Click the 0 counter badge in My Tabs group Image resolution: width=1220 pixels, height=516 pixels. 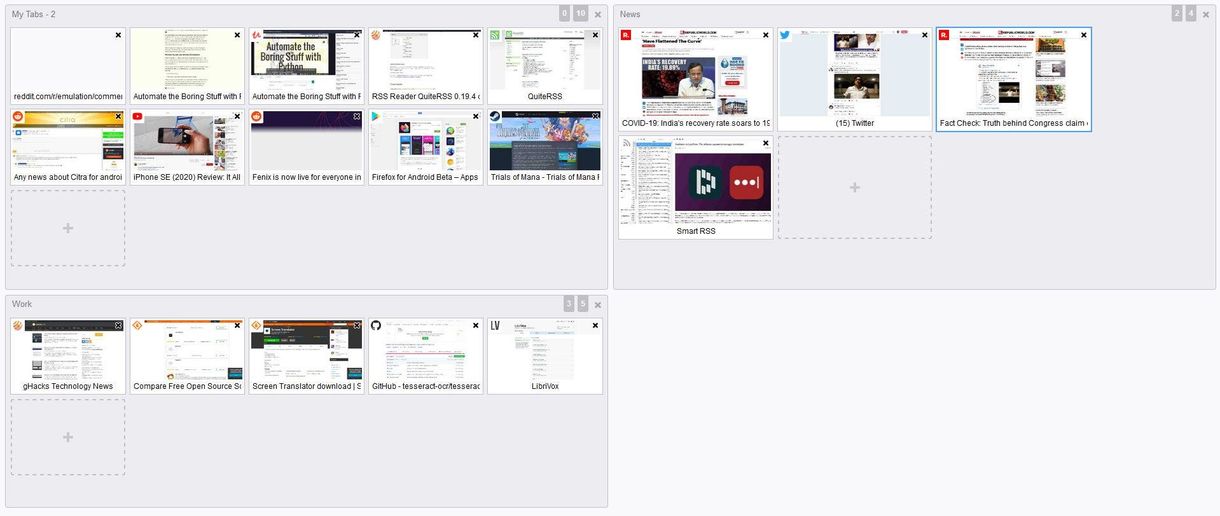[565, 13]
